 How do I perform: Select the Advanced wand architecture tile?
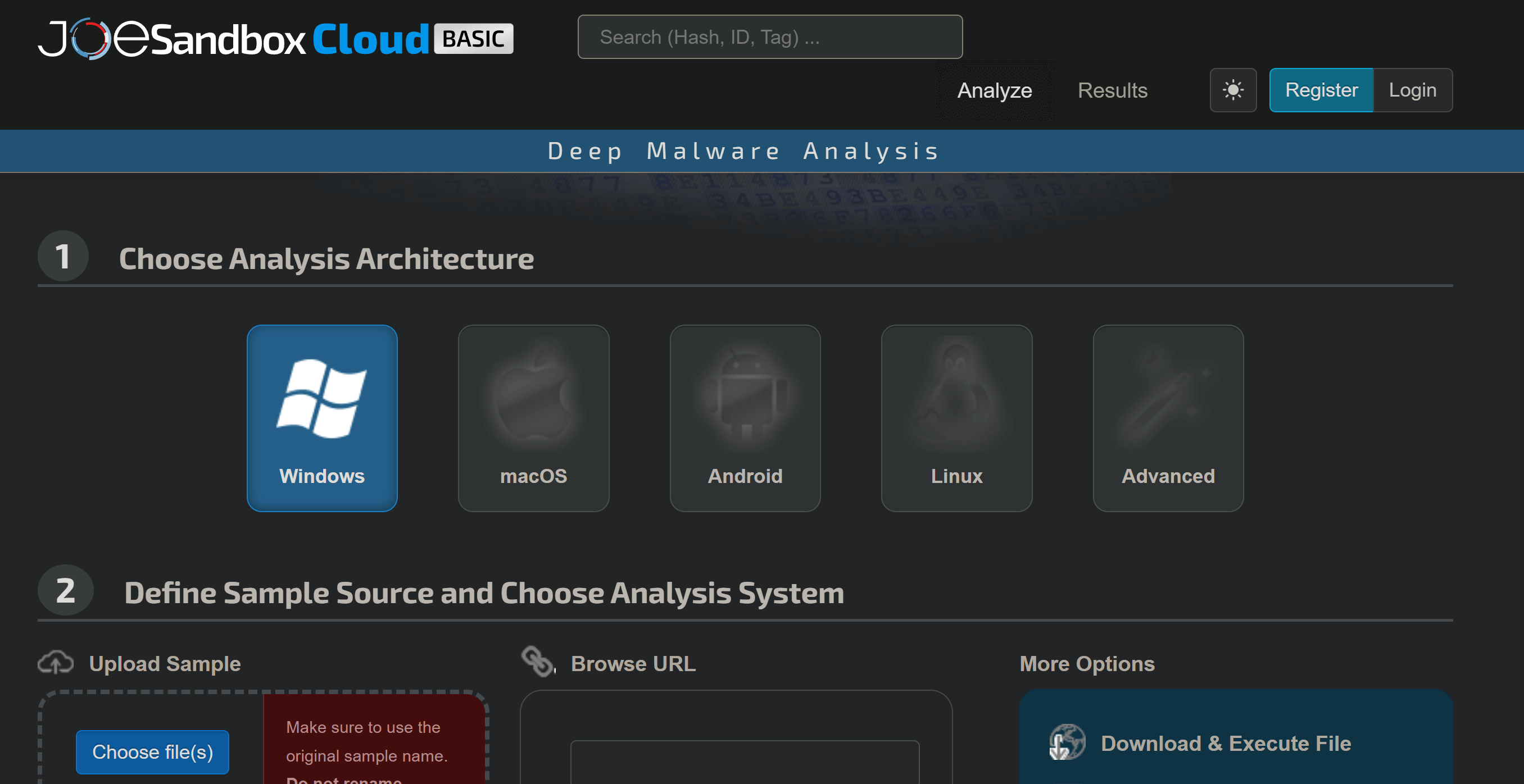tap(1168, 418)
